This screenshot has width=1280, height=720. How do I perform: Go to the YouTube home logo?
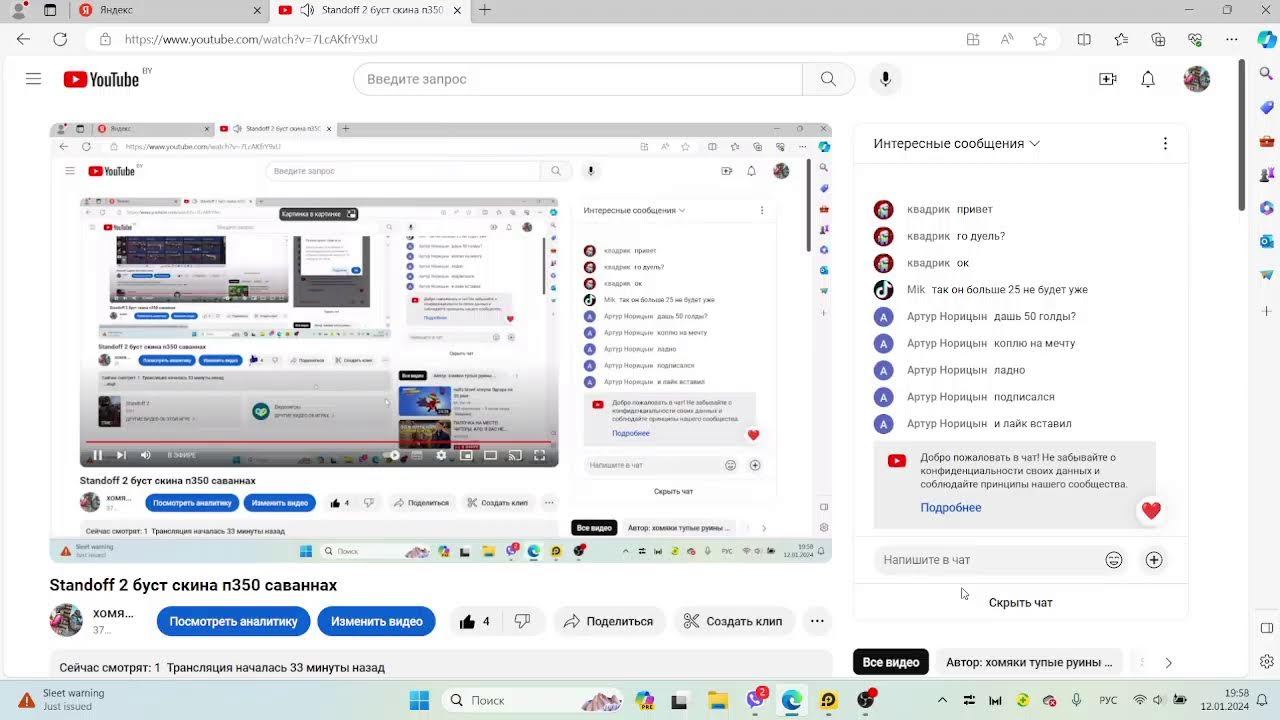coord(101,79)
